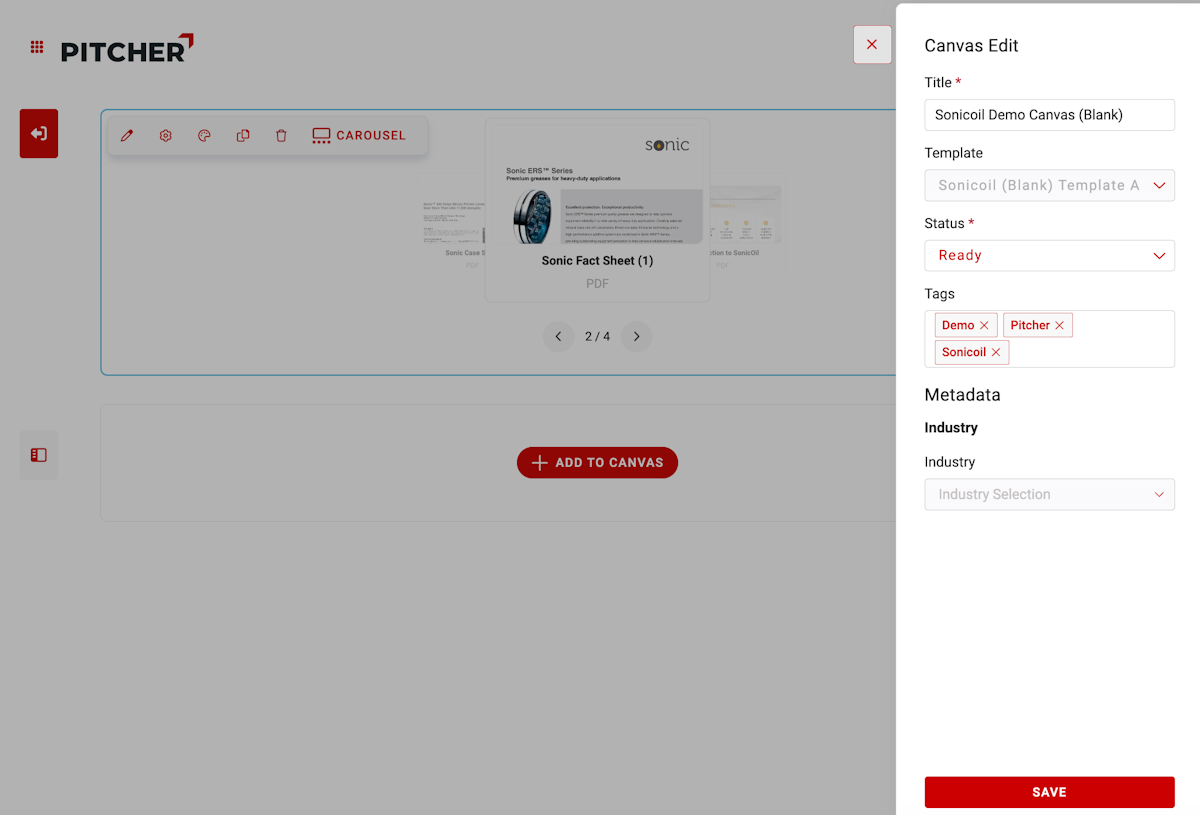
Task: Toggle the sidebar layout panel icon
Action: pos(39,455)
